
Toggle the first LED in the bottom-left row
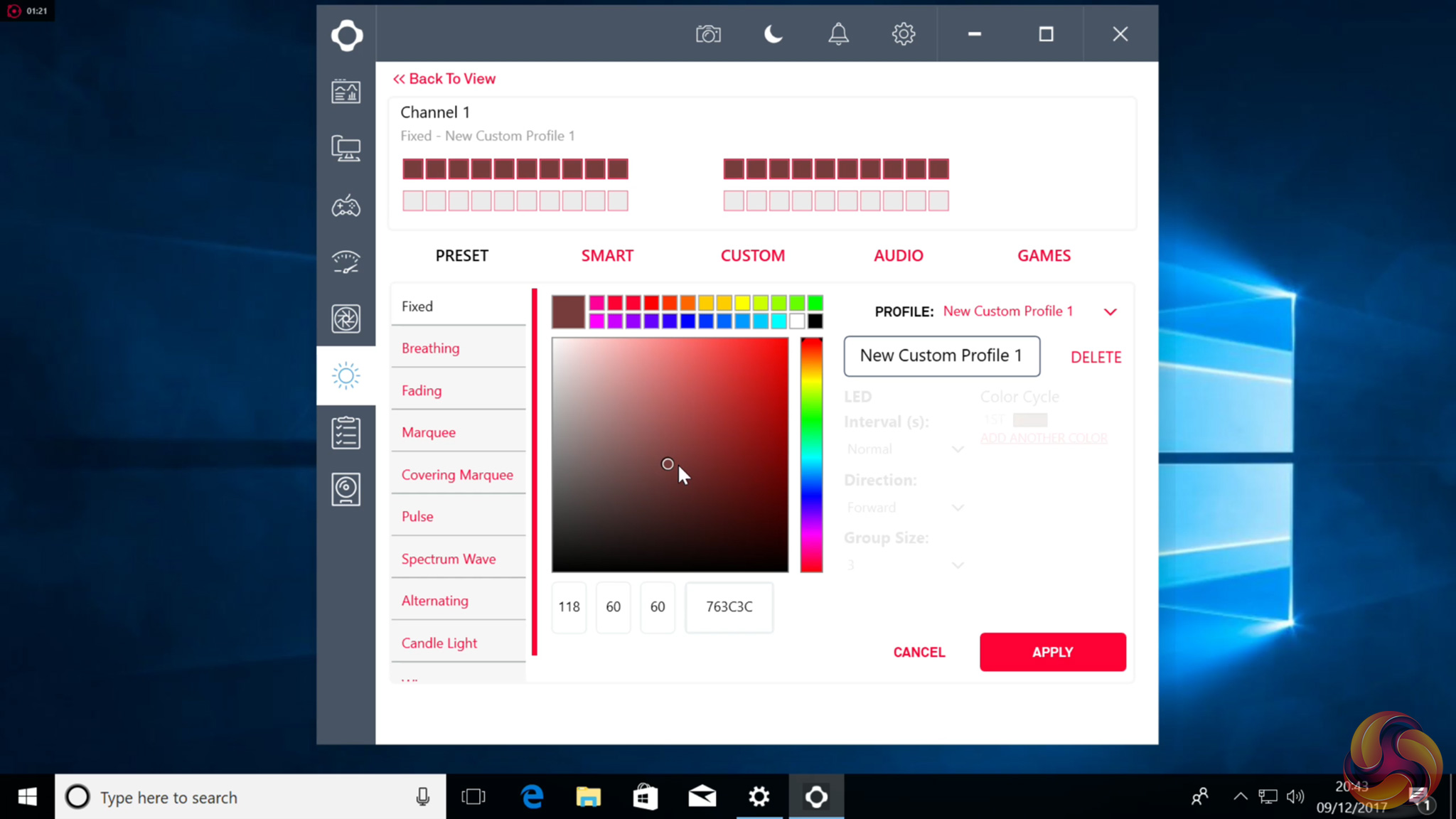(x=413, y=201)
